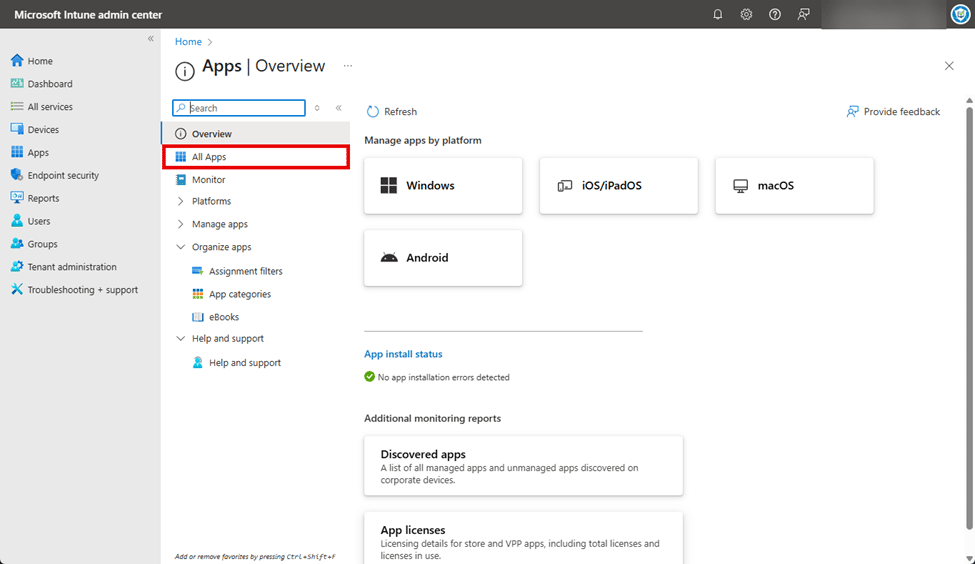Collapse the Help and support group
The height and width of the screenshot is (564, 975).
pos(181,339)
